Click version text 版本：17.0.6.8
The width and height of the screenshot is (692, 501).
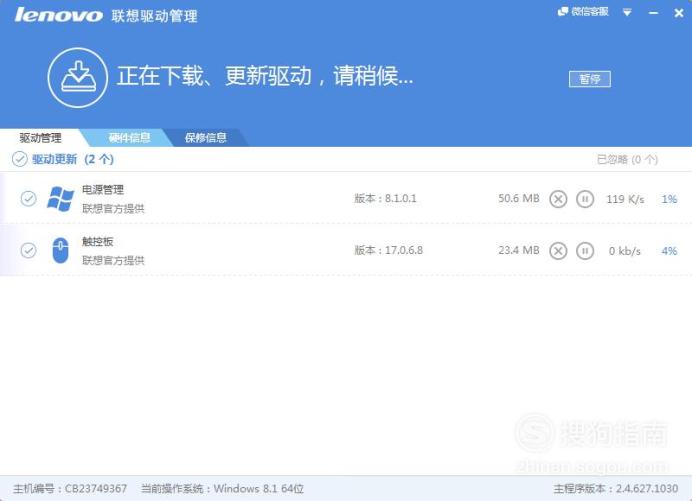point(388,250)
